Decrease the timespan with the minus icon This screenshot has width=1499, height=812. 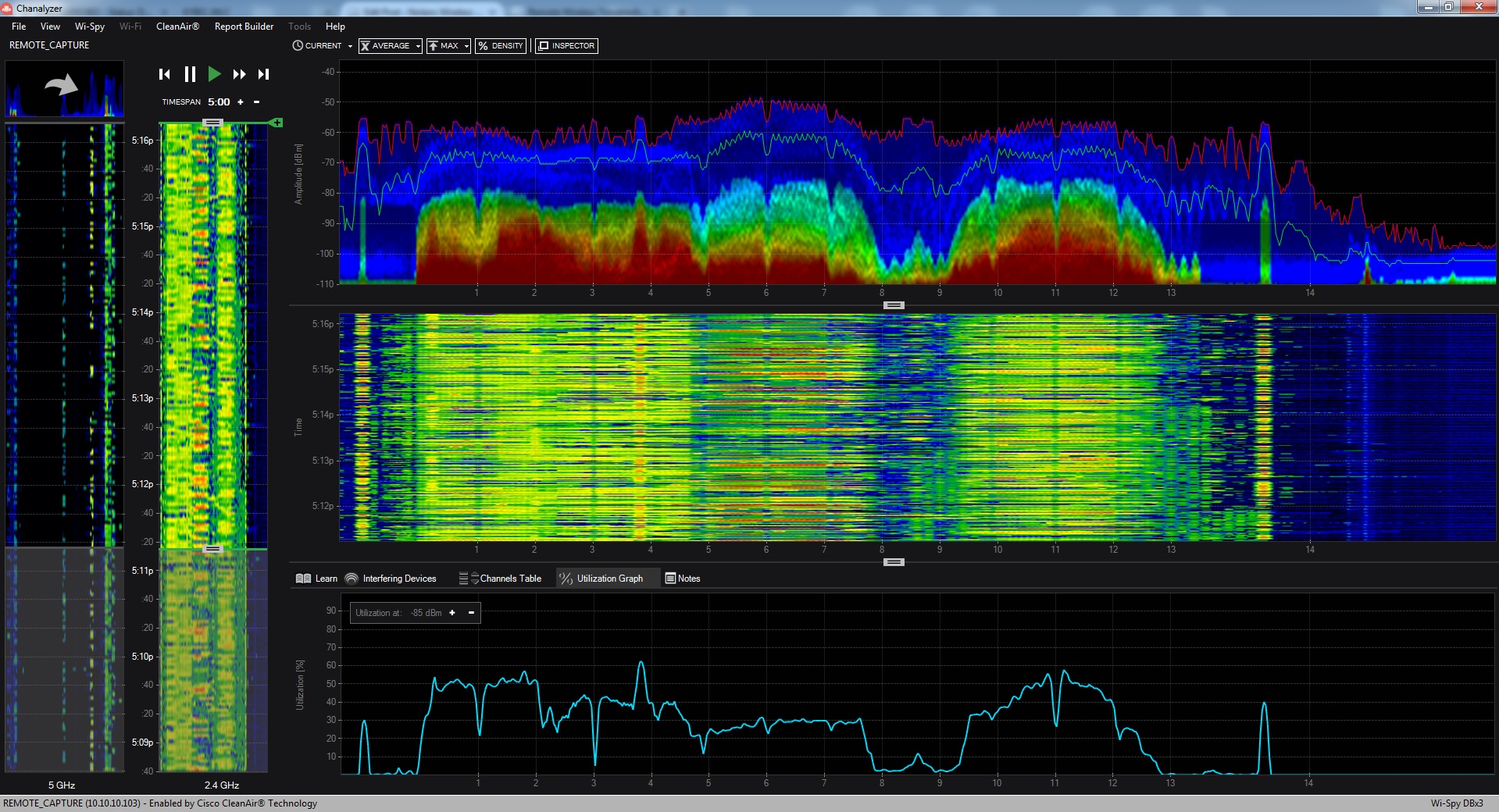tap(256, 102)
